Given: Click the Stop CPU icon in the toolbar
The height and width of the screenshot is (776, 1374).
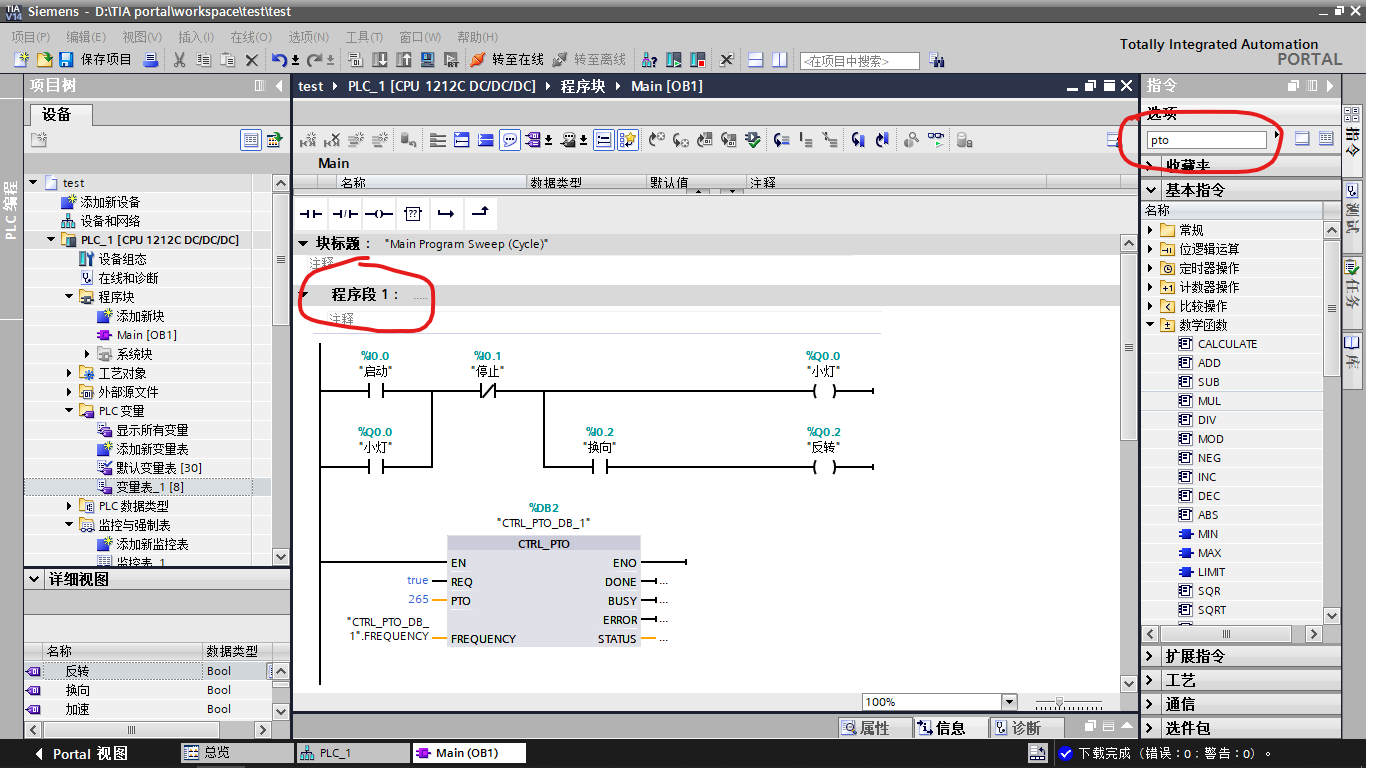Looking at the screenshot, I should click(698, 60).
